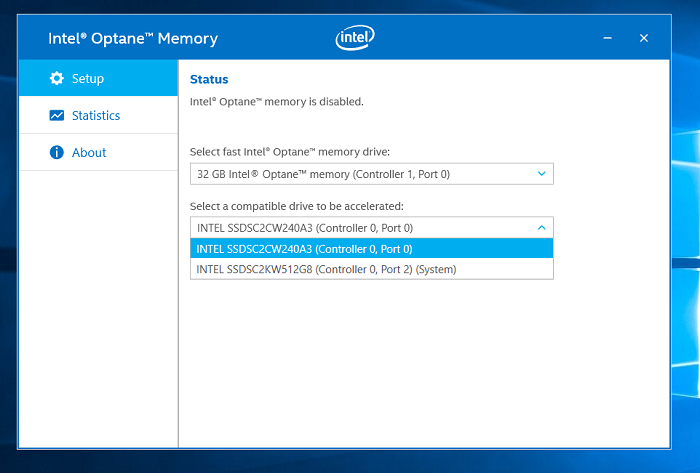Click the Intel logo in title bar

(354, 38)
